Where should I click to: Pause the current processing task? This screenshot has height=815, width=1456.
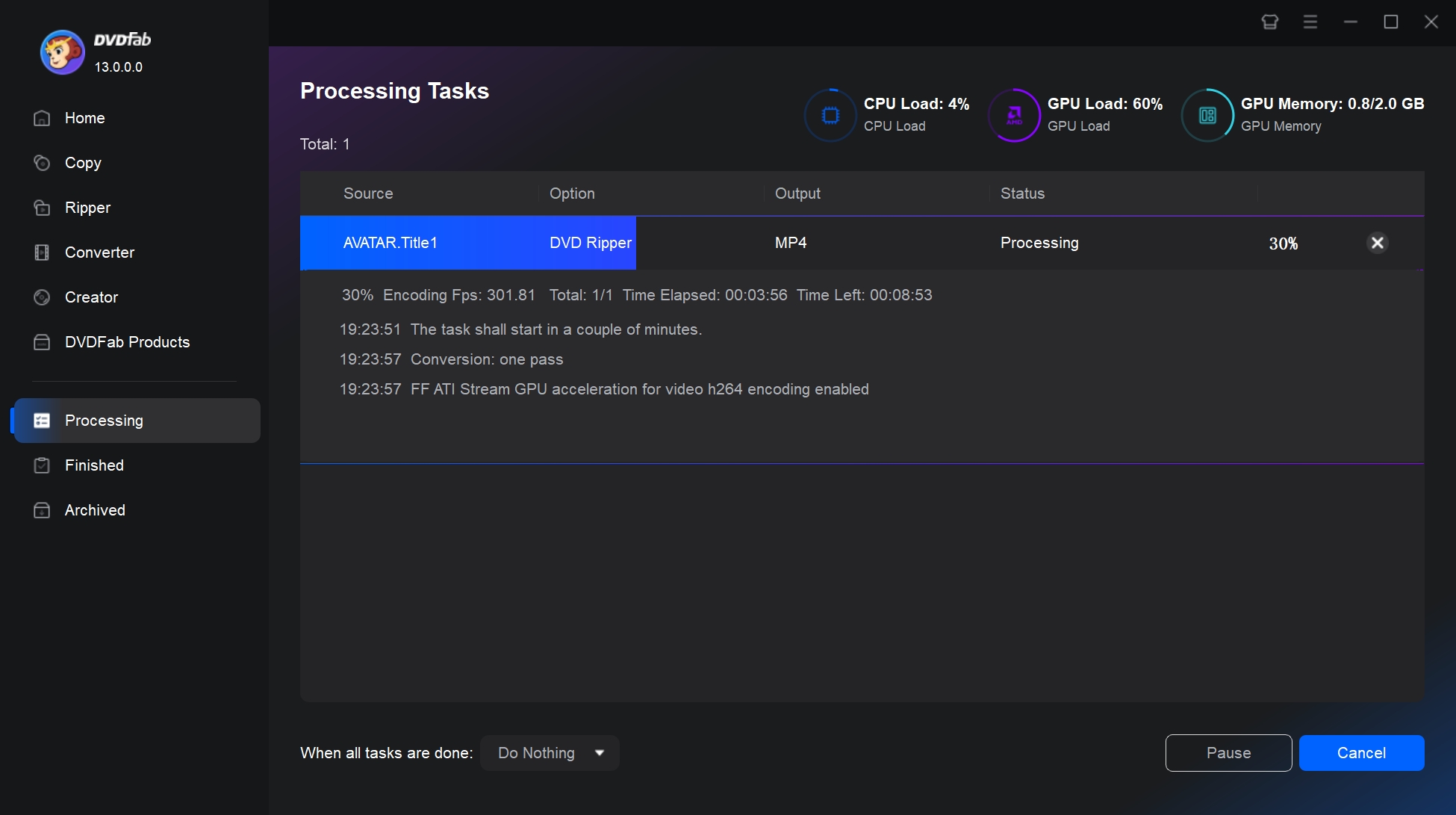1228,752
